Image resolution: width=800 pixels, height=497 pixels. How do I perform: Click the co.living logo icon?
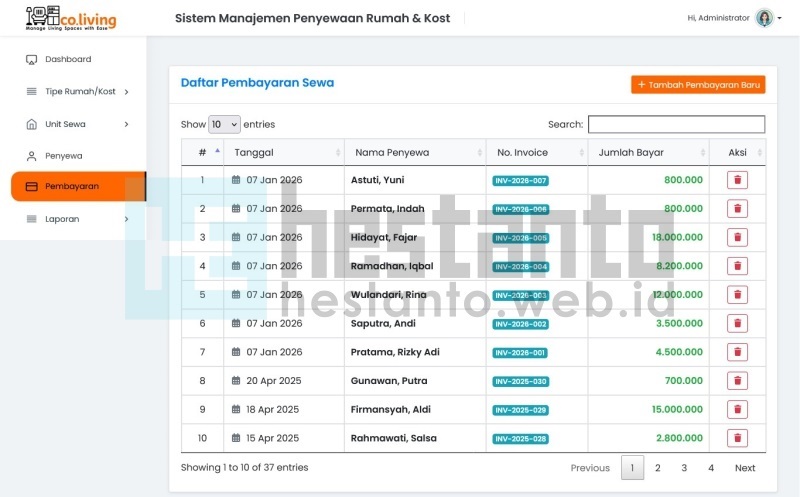pyautogui.click(x=42, y=17)
